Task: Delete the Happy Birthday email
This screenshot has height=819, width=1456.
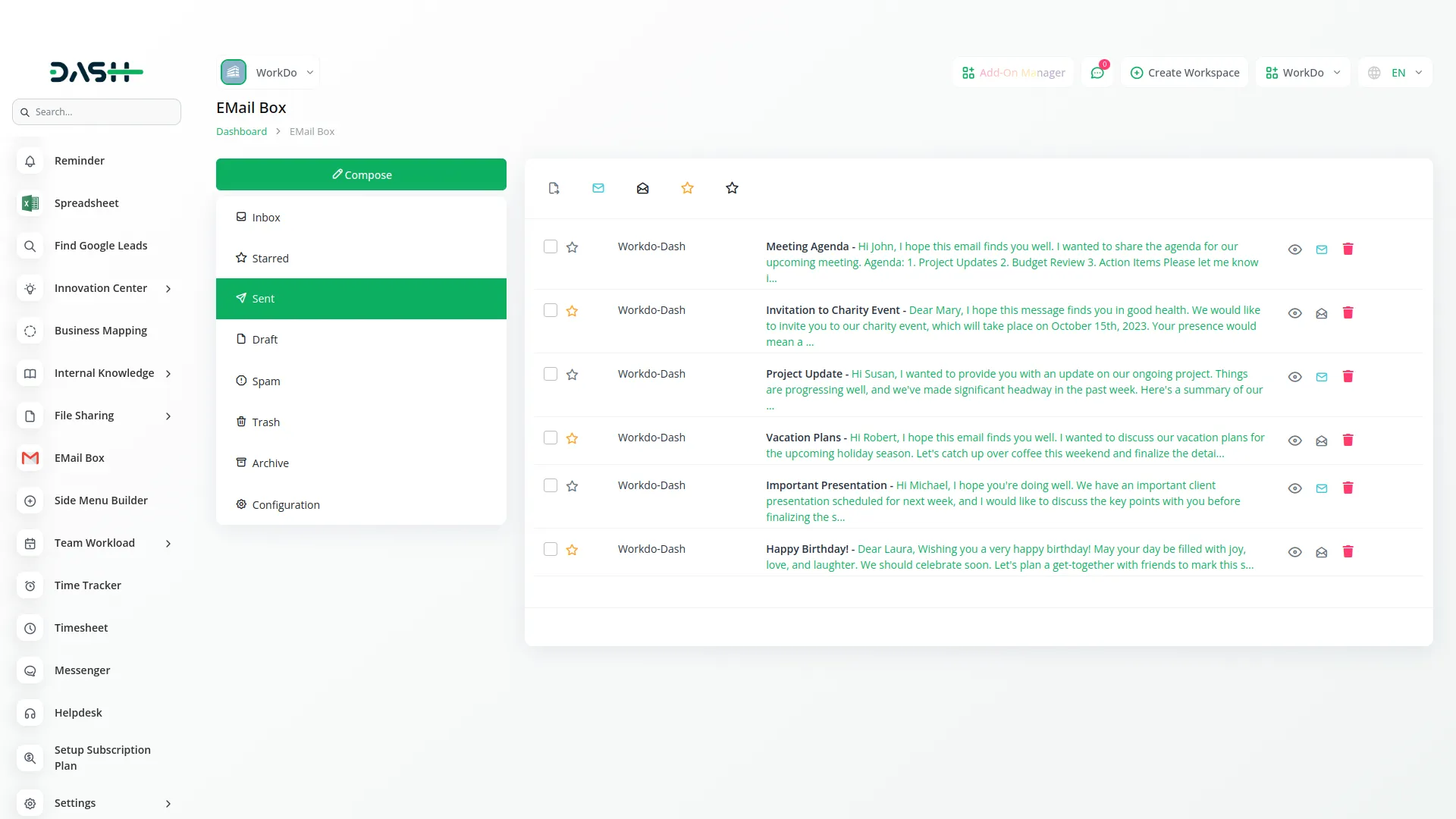Action: 1348,552
